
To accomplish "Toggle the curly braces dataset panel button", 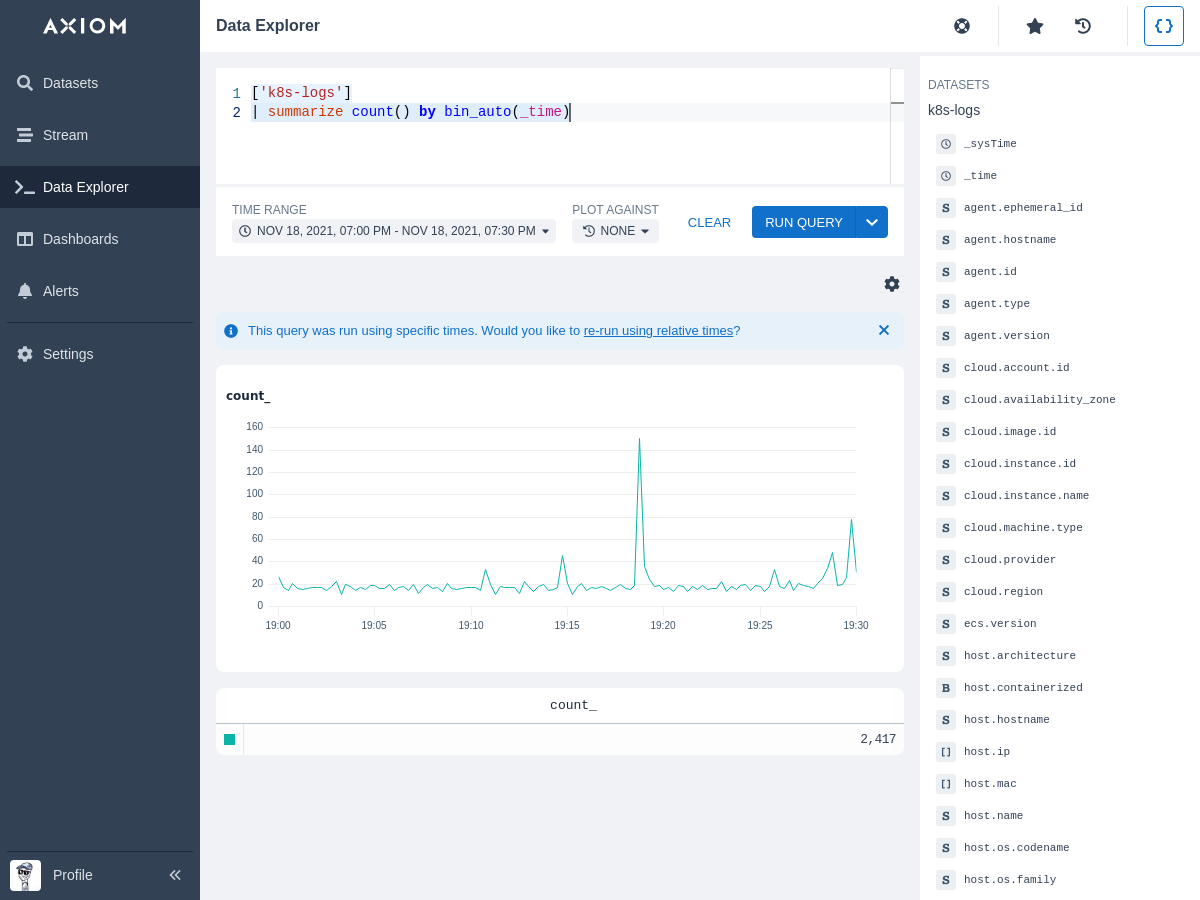I will click(1163, 26).
